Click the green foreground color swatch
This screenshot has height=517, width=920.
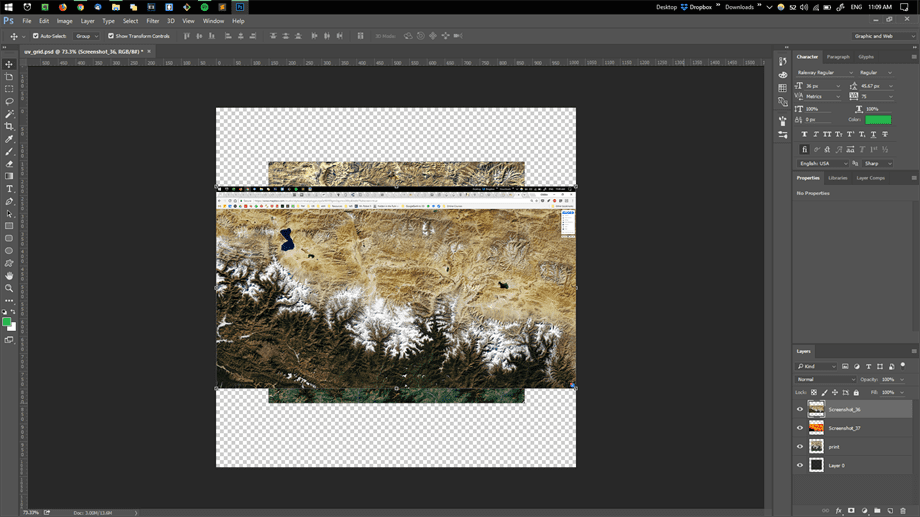click(x=6, y=322)
